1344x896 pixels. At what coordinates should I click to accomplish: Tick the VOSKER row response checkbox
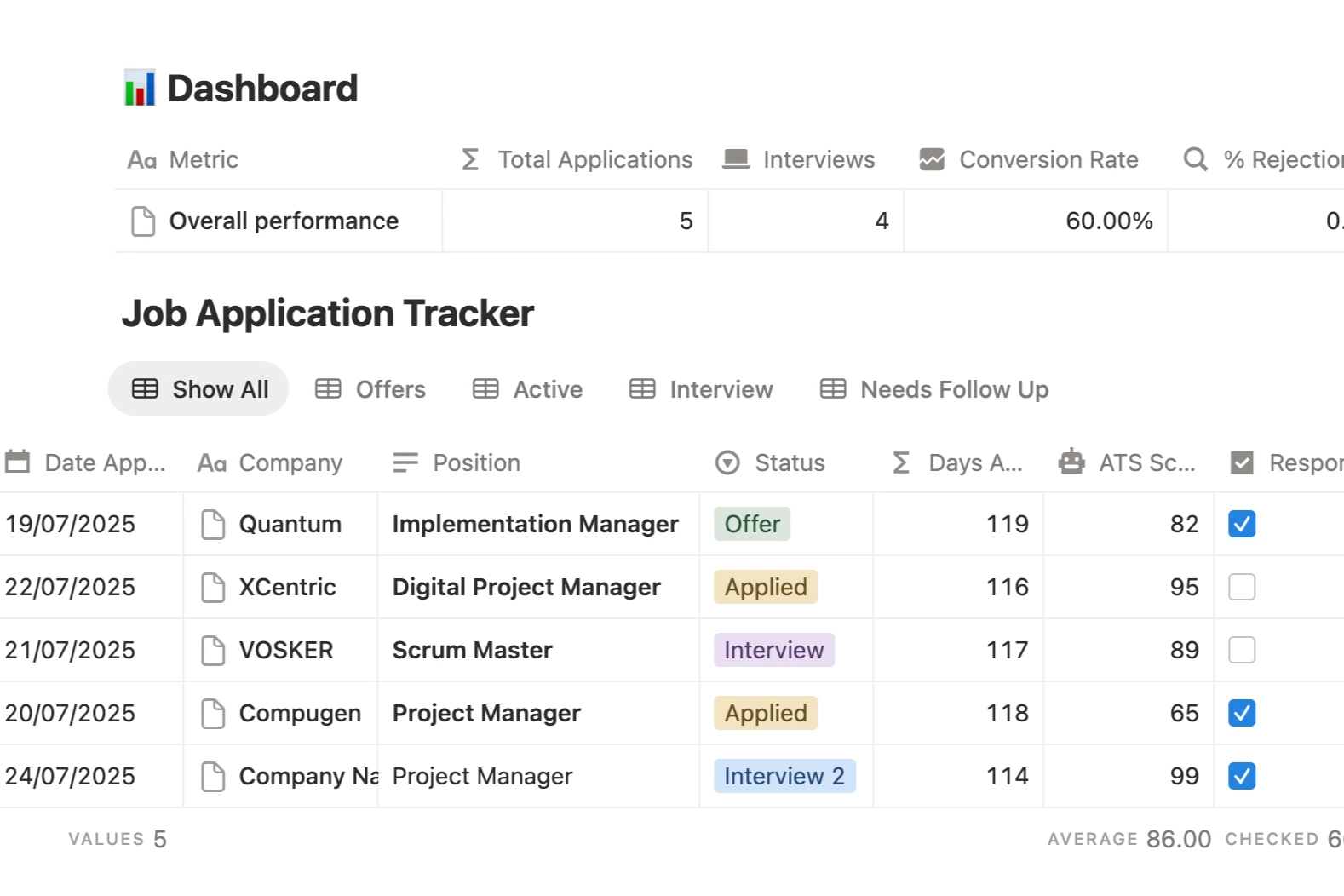pyautogui.click(x=1241, y=651)
